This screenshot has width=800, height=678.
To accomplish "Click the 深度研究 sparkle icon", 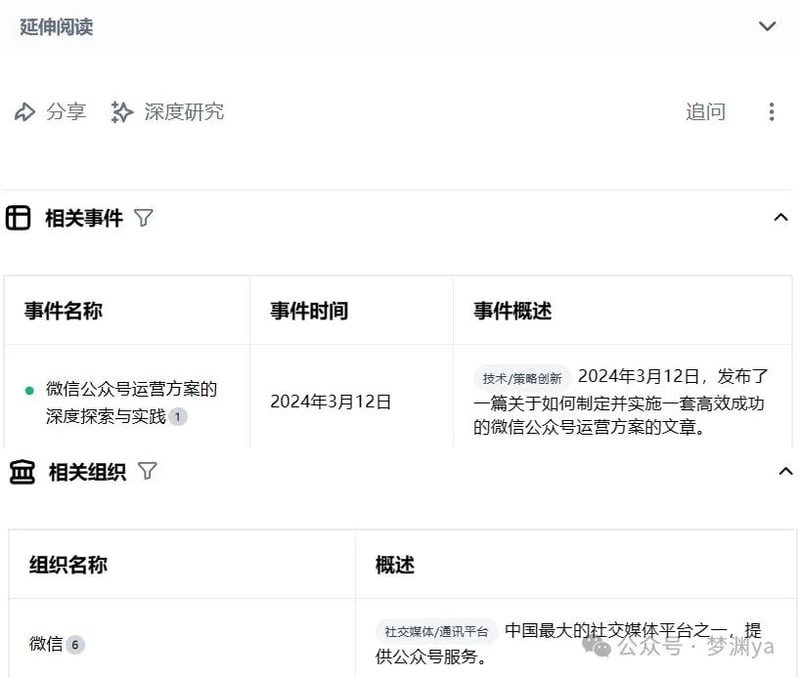I will 121,112.
